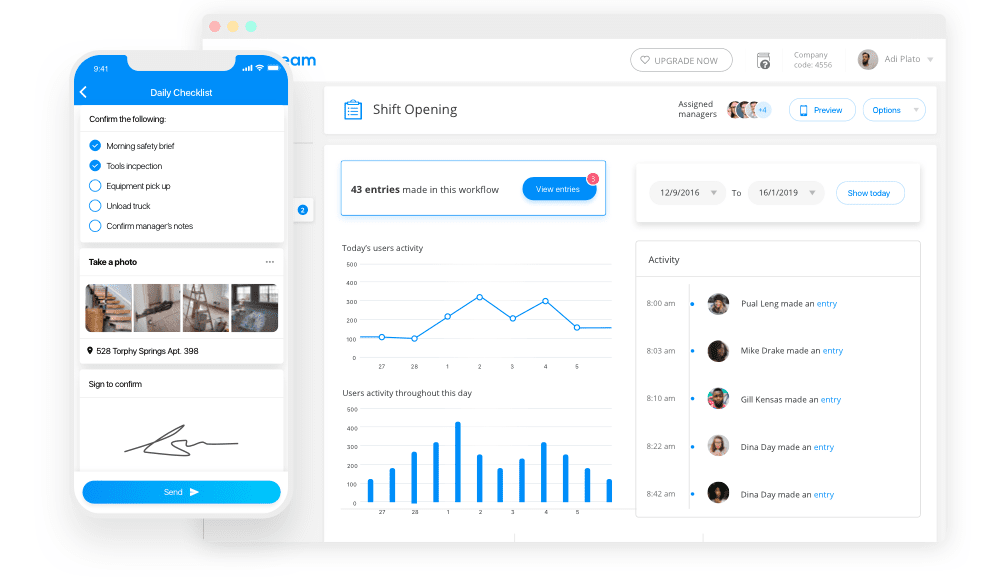The height and width of the screenshot is (579, 983).
Task: Open the Options menu
Action: (x=893, y=109)
